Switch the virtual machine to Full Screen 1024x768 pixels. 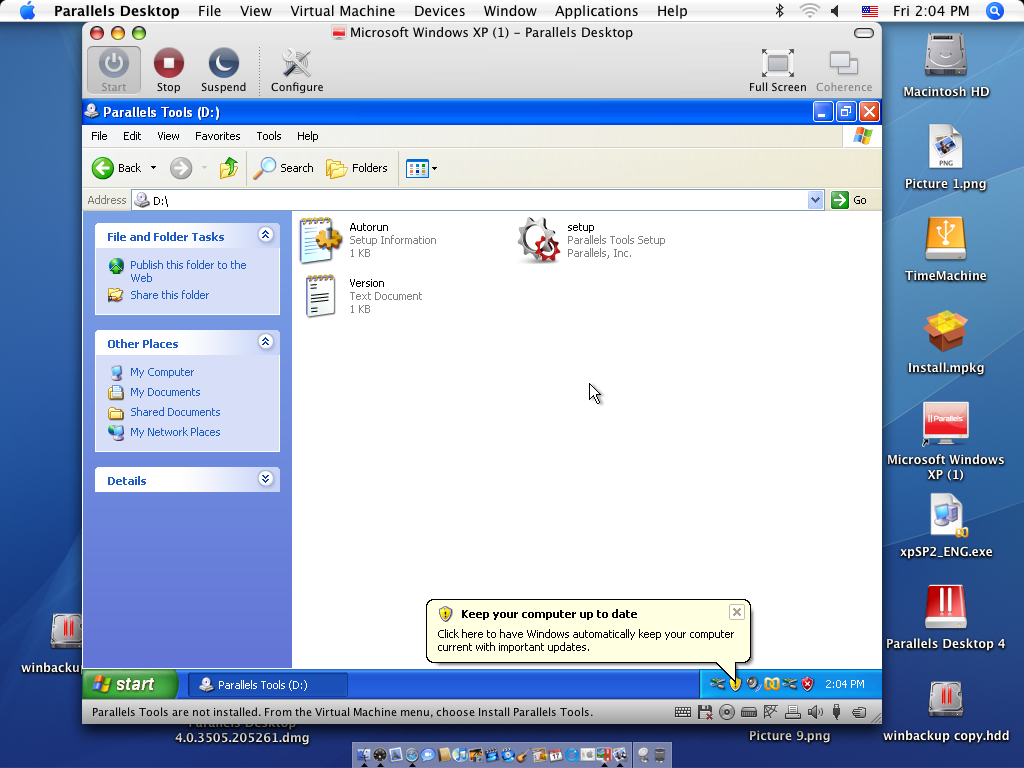point(777,70)
